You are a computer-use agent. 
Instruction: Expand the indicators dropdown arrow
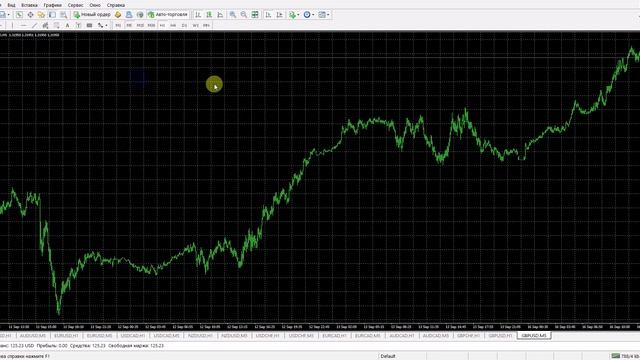pos(298,15)
